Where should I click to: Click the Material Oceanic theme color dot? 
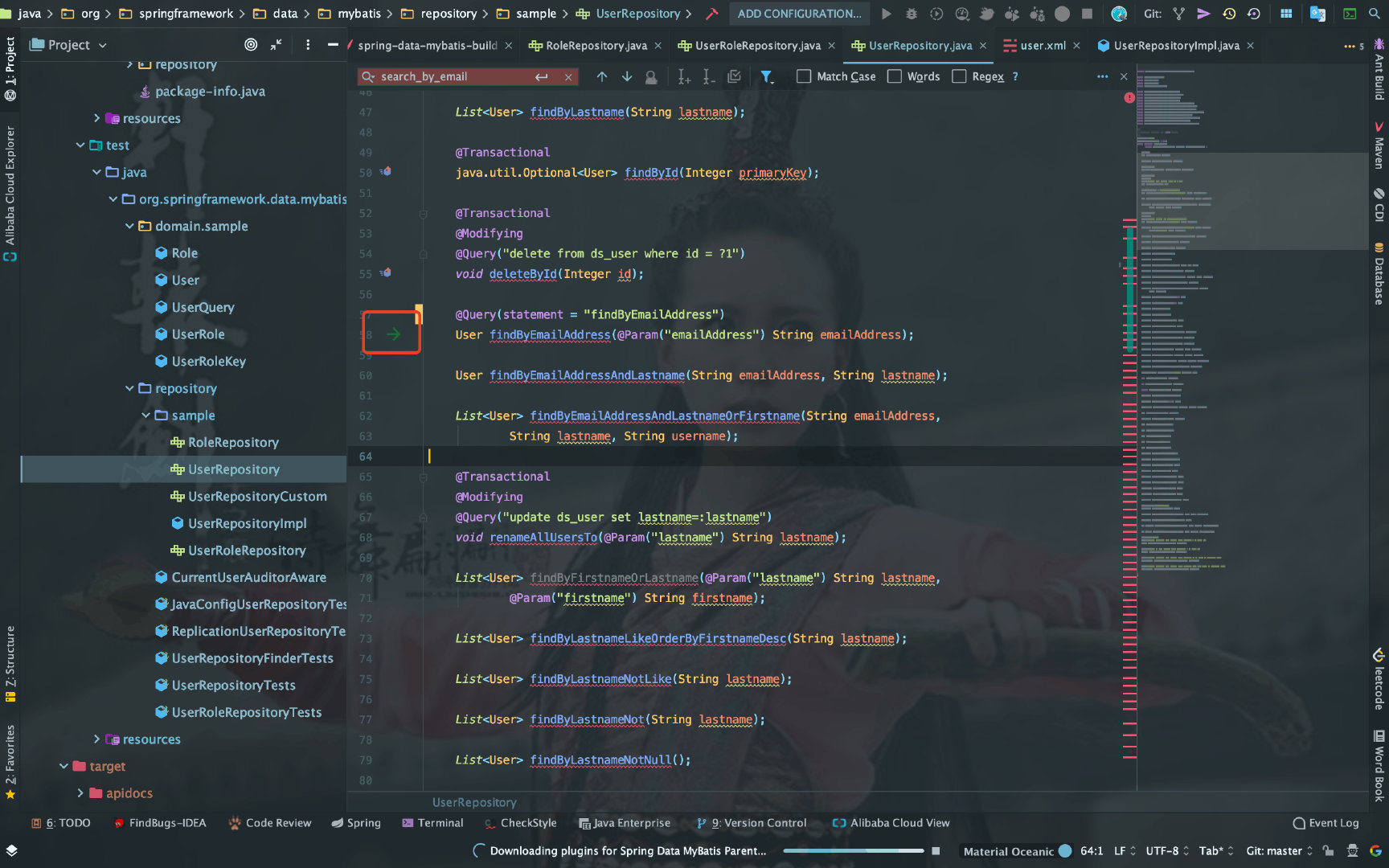pos(1065,850)
